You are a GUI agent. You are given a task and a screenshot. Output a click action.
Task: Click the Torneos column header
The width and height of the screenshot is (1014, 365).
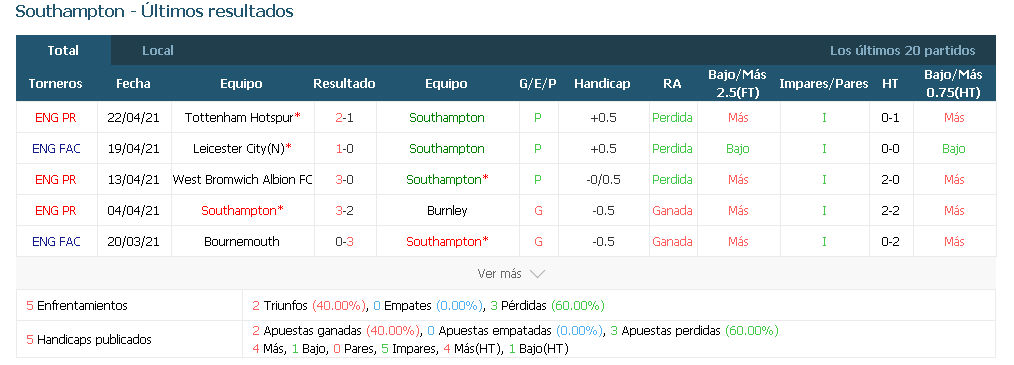pos(56,83)
